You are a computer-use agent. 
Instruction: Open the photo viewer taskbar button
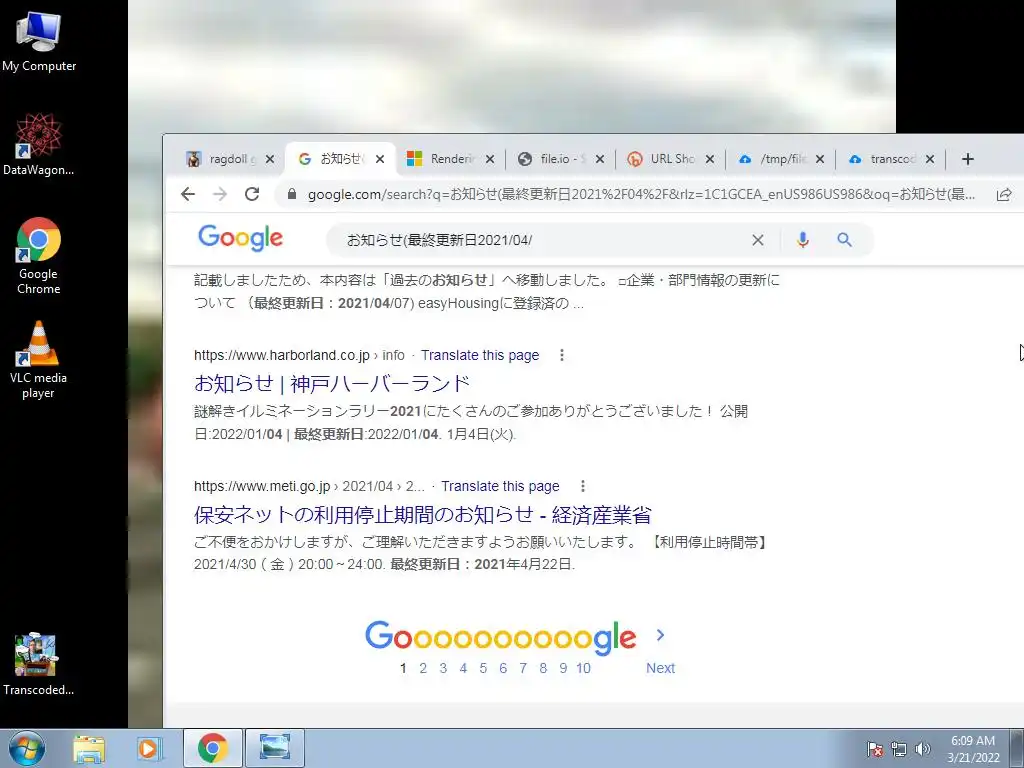coord(275,748)
